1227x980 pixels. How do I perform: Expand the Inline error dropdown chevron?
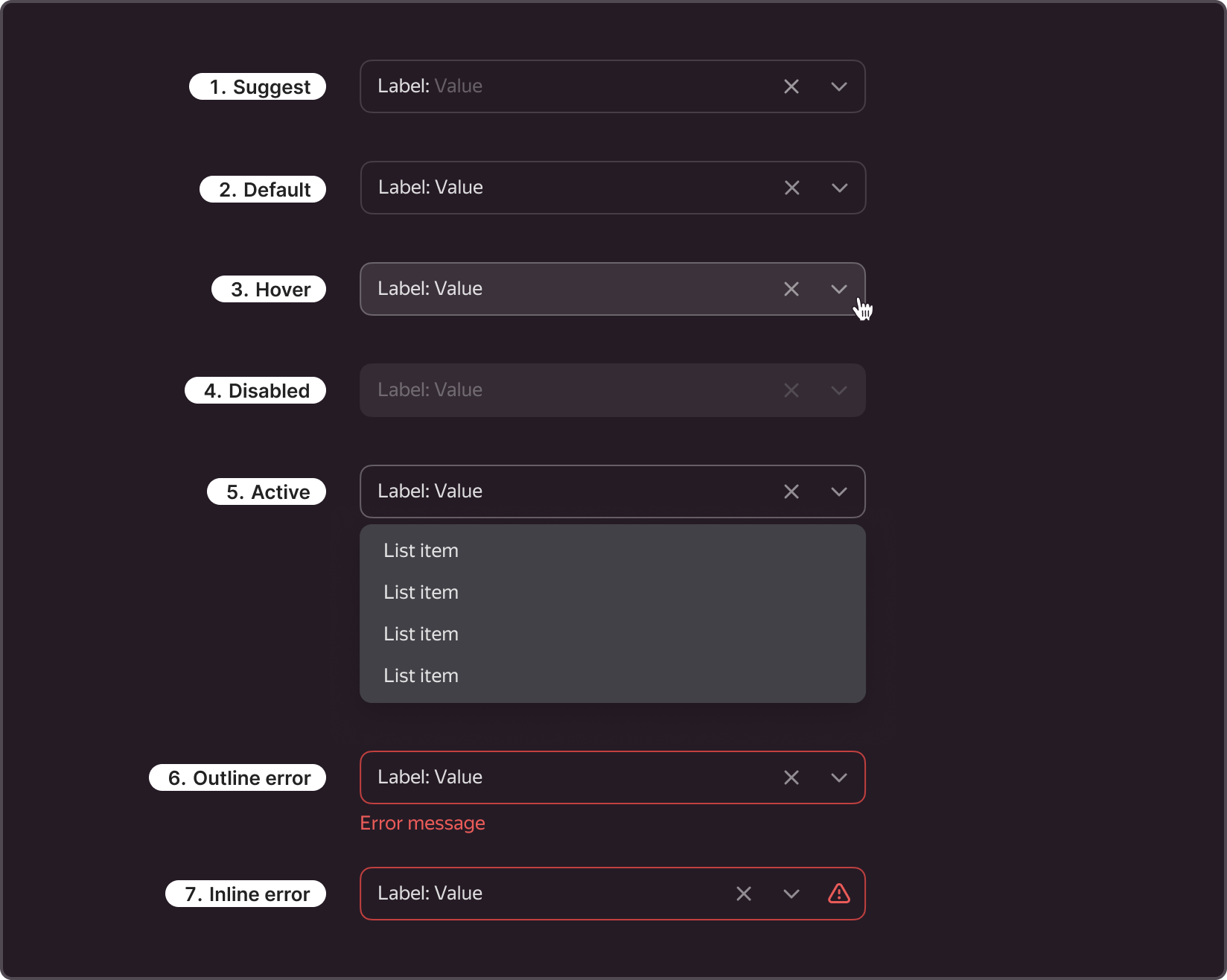point(791,894)
